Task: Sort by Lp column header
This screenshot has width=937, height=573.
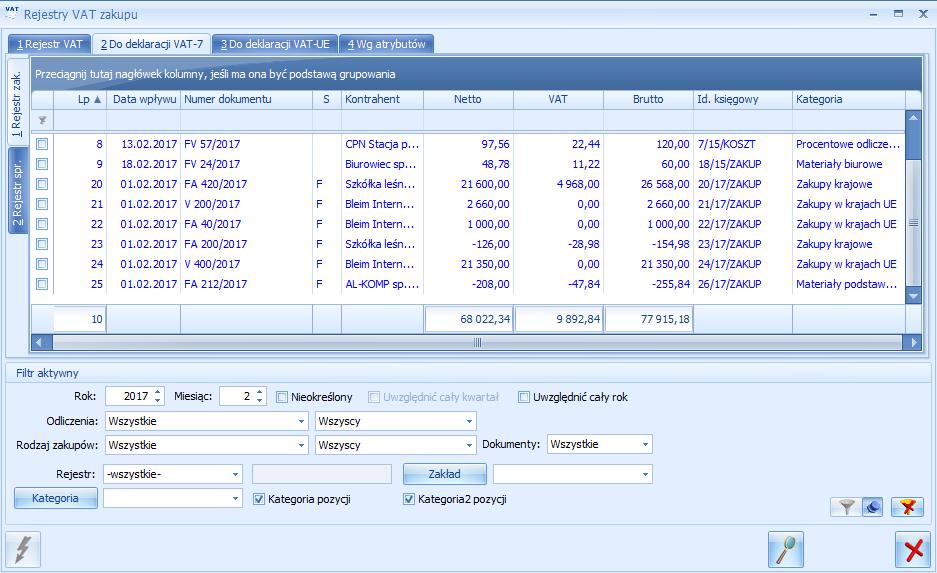Action: [x=81, y=99]
